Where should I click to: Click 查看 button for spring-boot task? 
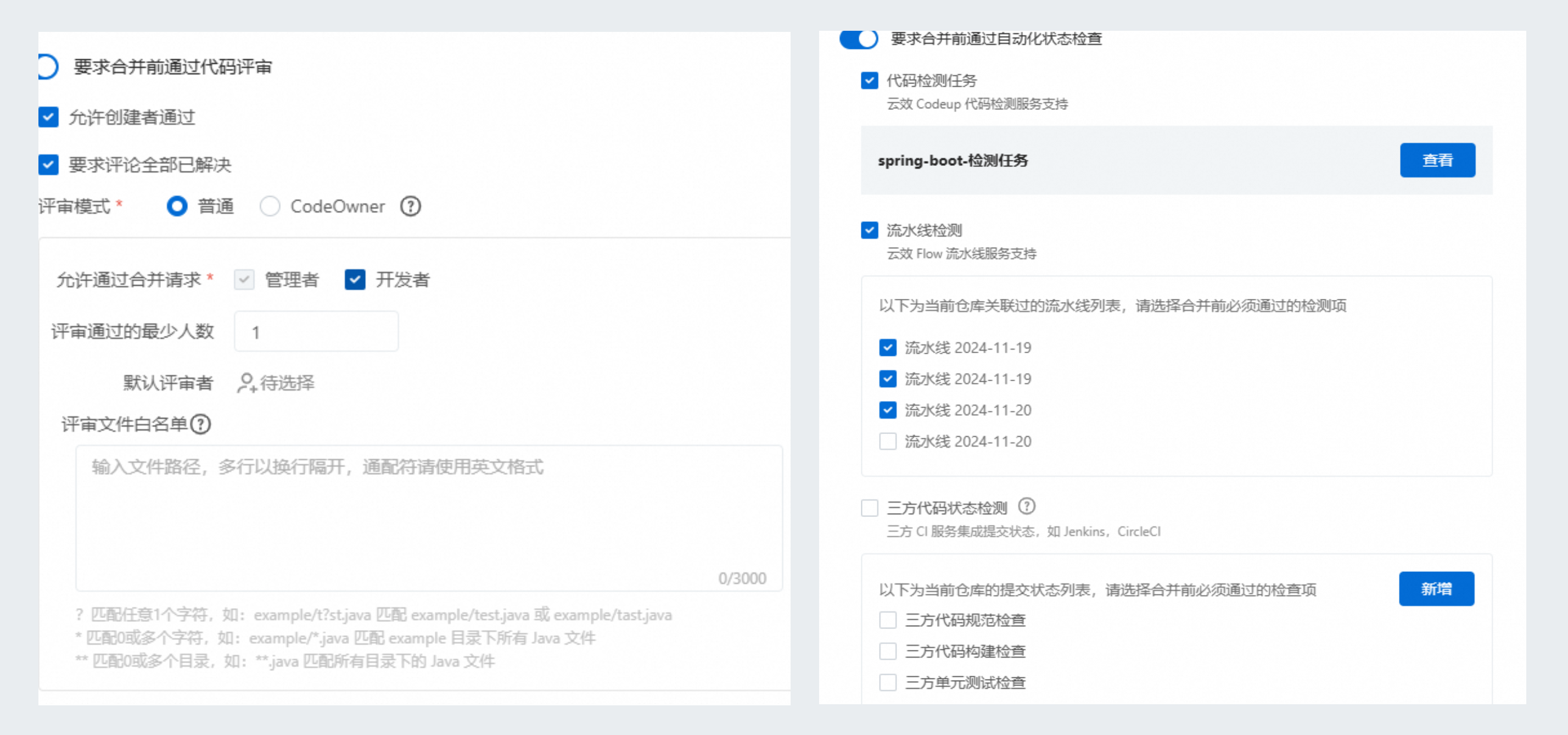[1437, 160]
